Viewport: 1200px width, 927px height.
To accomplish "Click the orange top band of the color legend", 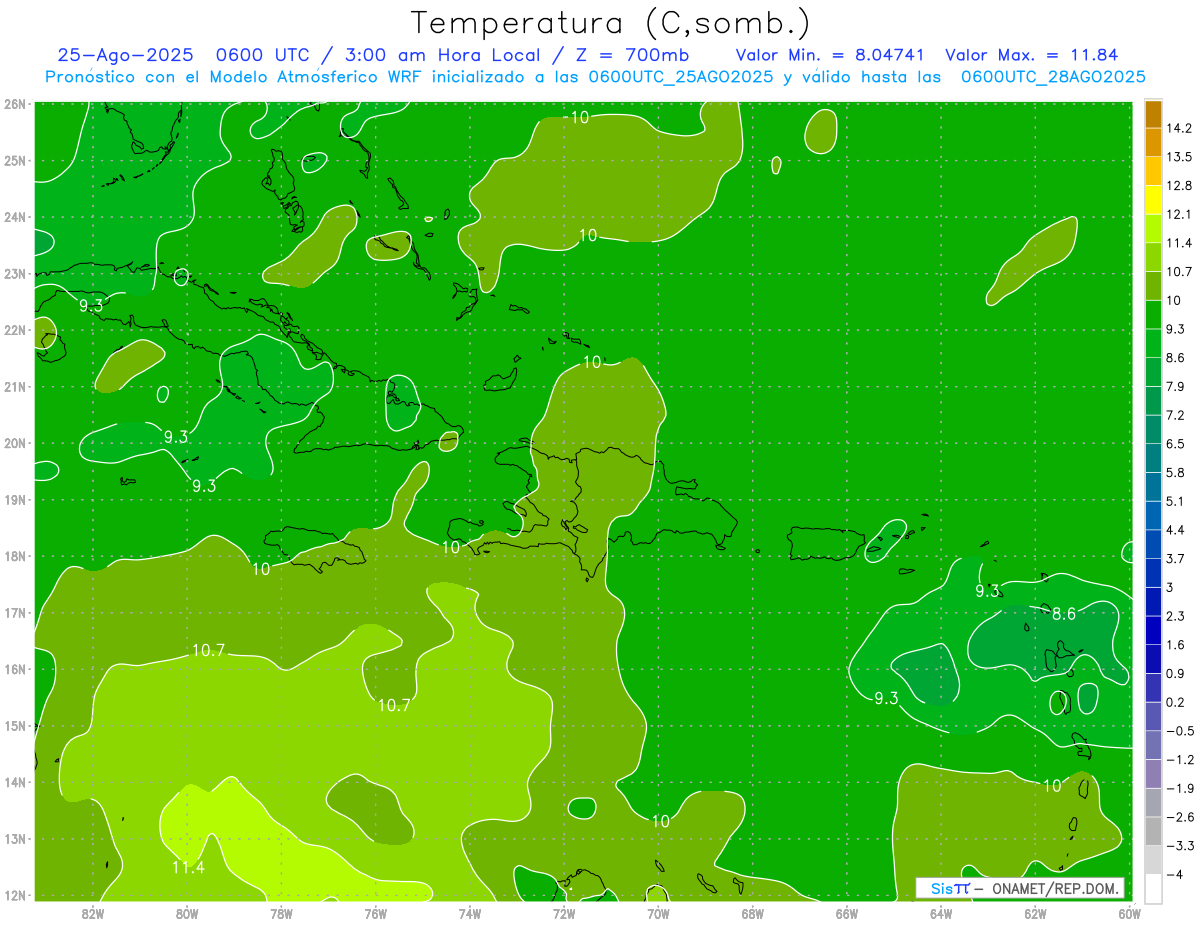I will (x=1153, y=114).
